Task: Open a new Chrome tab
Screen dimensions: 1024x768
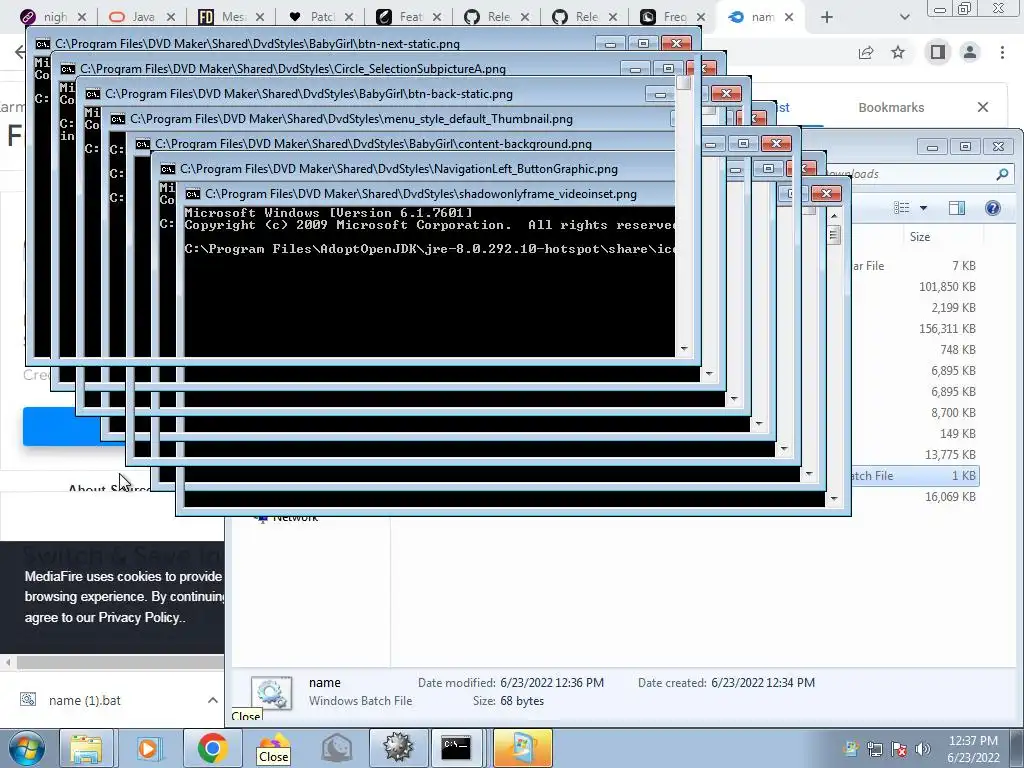Action: tap(827, 17)
